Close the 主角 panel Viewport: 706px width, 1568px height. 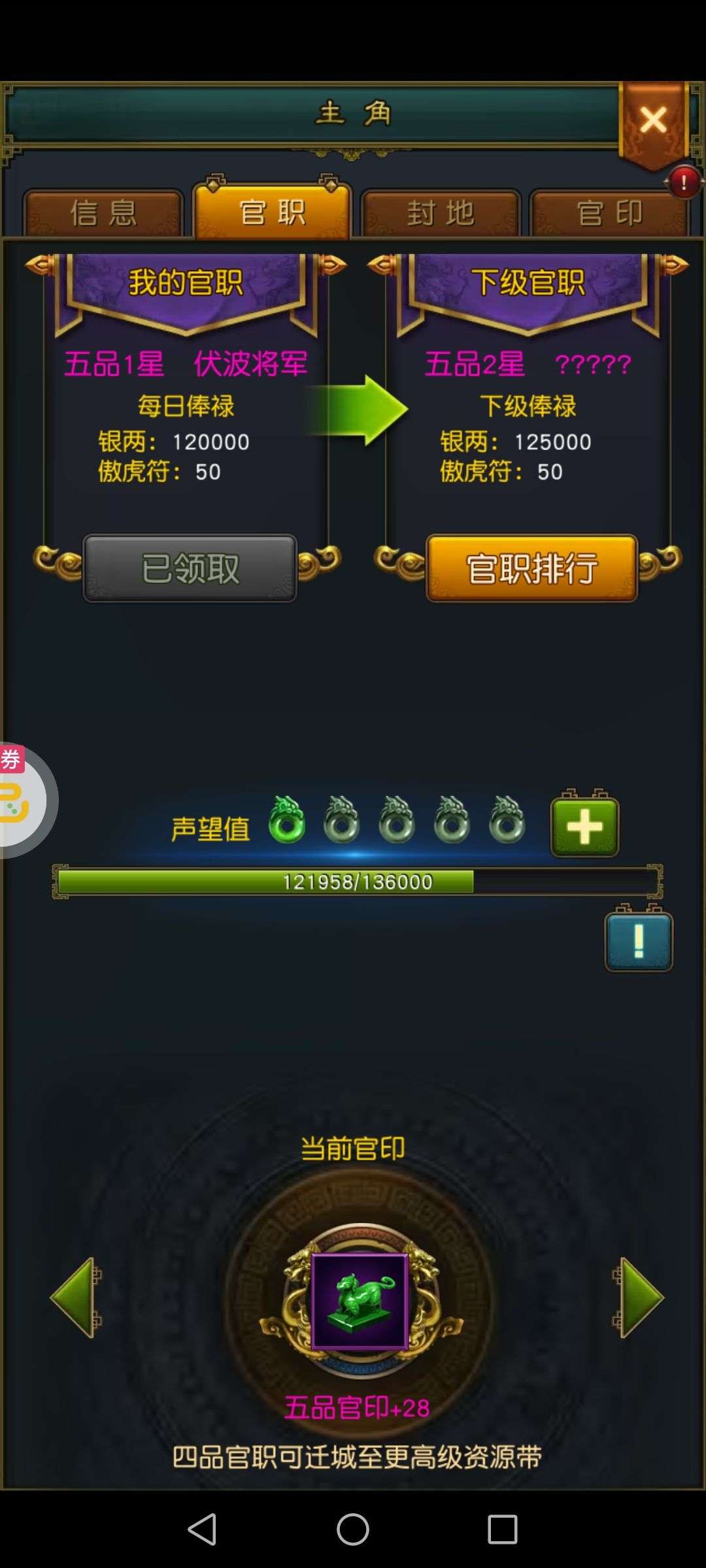click(653, 121)
